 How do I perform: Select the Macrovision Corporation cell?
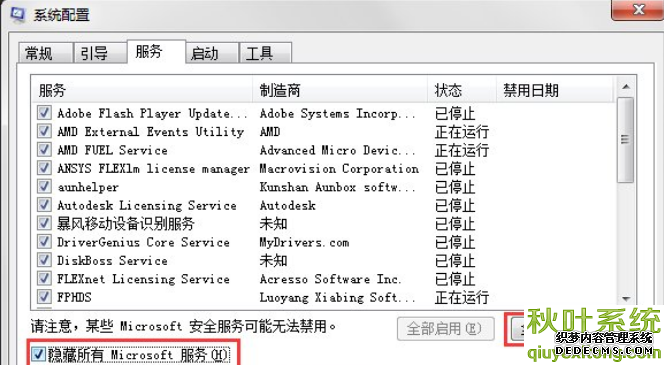[339, 169]
